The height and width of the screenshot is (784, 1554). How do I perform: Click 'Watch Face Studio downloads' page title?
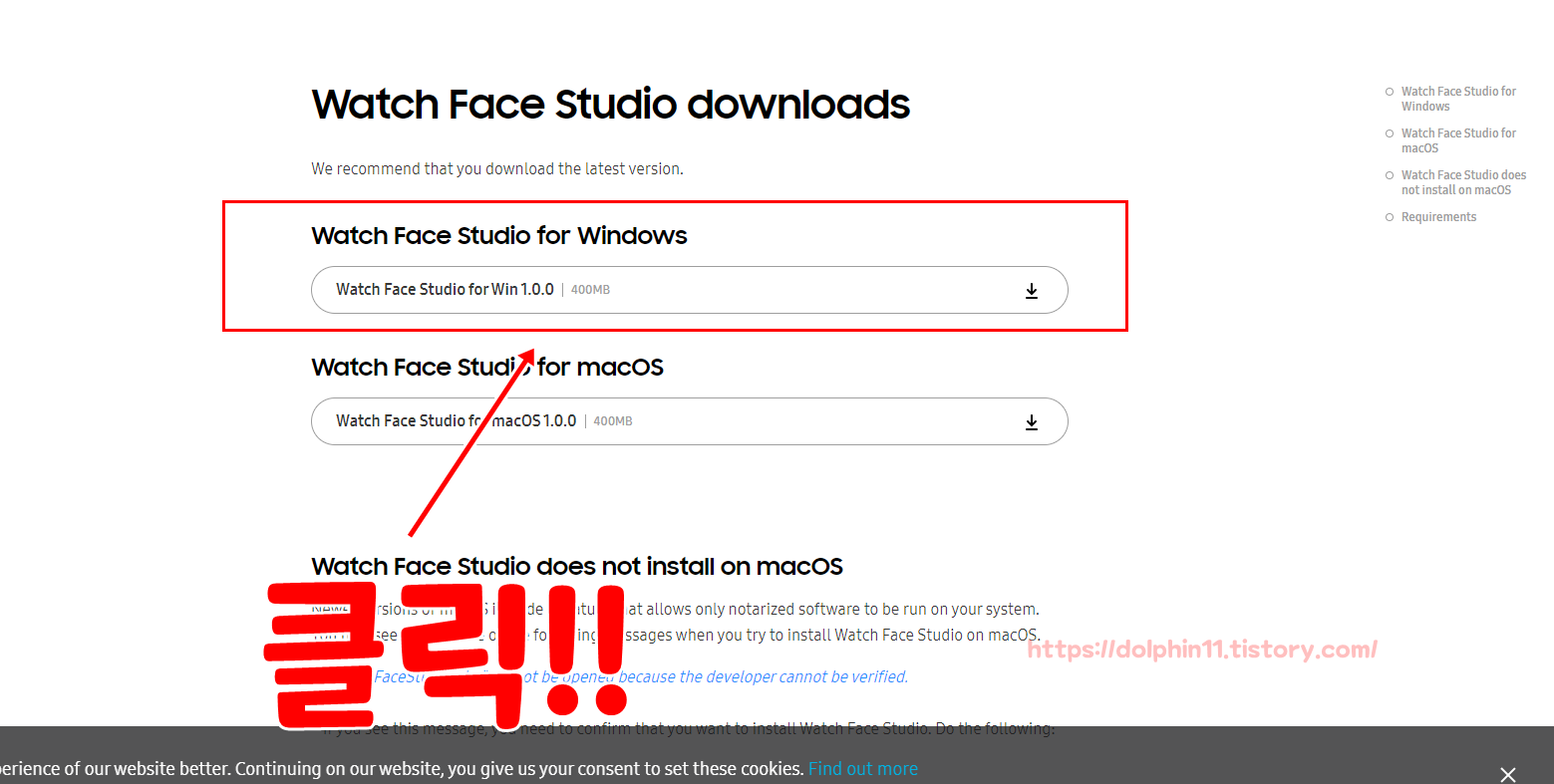coord(610,105)
